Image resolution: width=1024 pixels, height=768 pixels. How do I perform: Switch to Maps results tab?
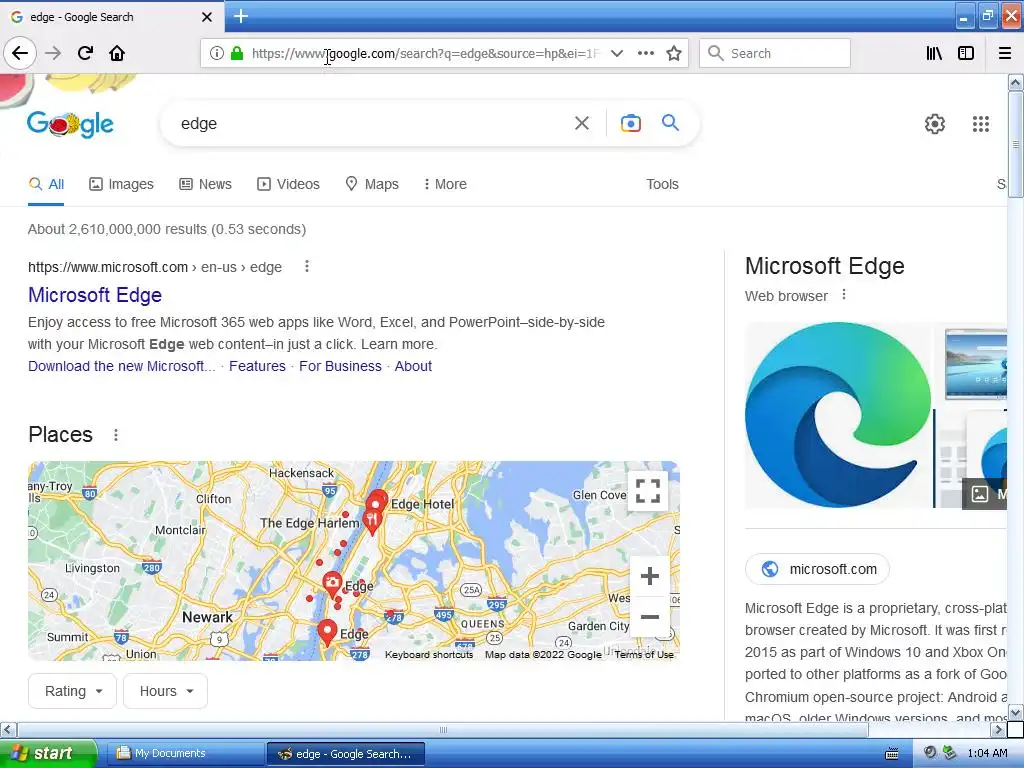click(372, 184)
